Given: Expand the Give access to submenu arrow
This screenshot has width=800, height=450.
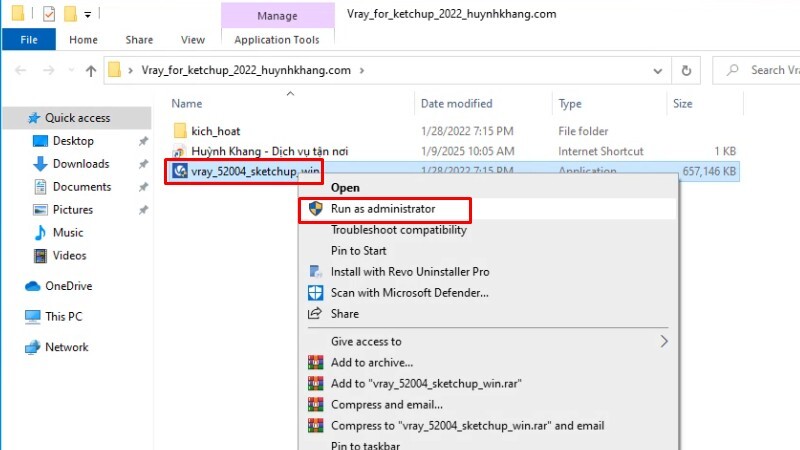Looking at the screenshot, I should coord(663,341).
